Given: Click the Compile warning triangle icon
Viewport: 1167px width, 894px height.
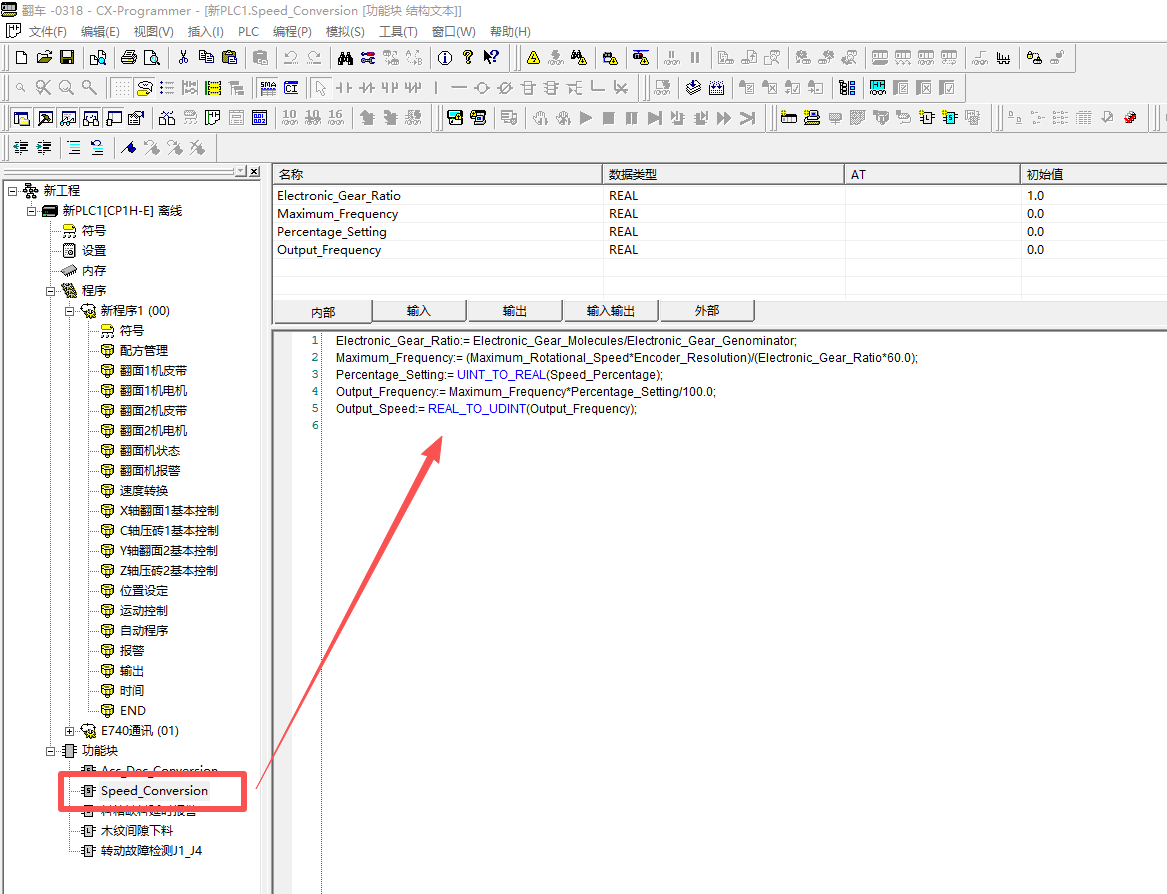Looking at the screenshot, I should pyautogui.click(x=533, y=58).
